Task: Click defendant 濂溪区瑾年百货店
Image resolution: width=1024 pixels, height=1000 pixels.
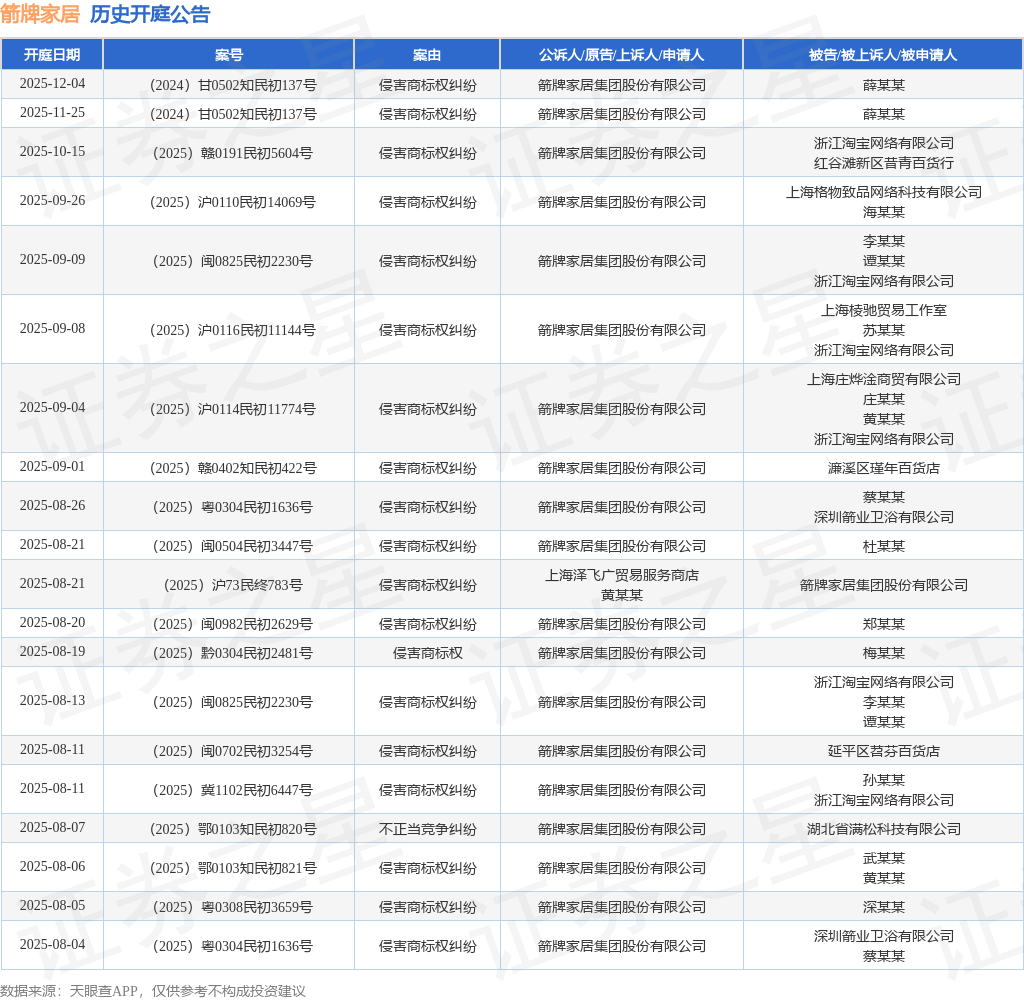Action: pyautogui.click(x=883, y=468)
